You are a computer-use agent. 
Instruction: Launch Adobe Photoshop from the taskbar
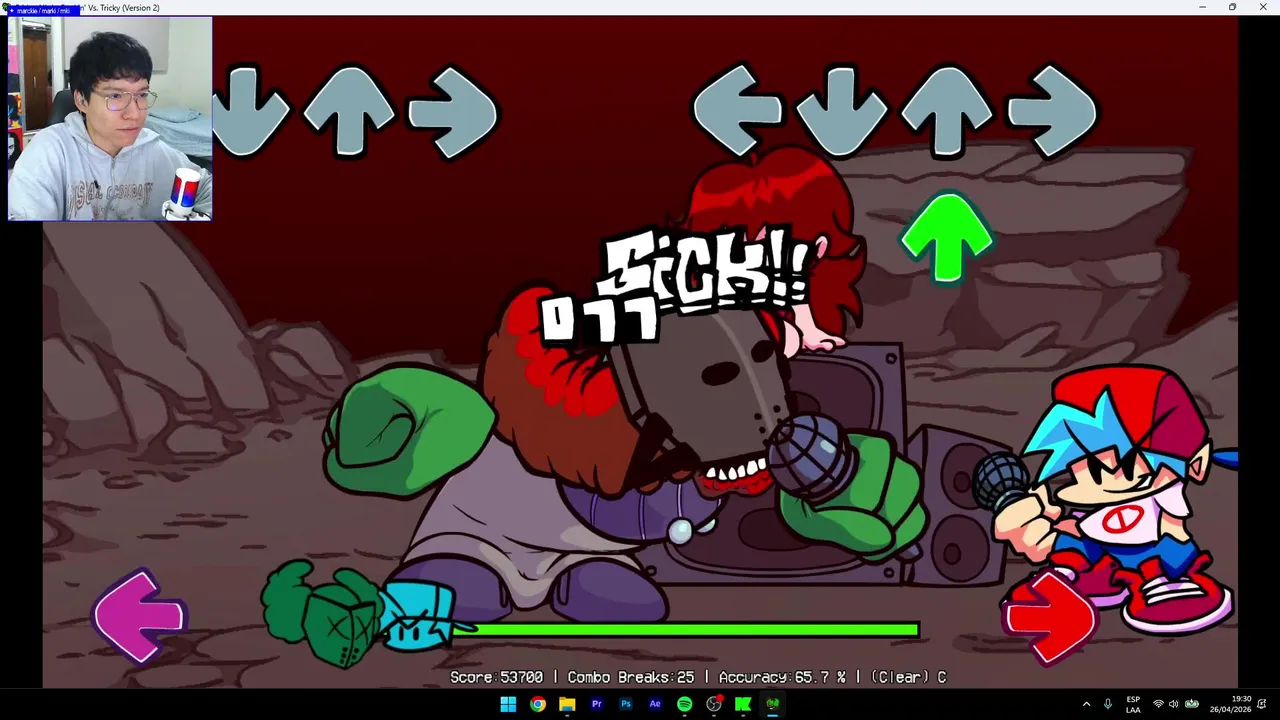[x=626, y=704]
